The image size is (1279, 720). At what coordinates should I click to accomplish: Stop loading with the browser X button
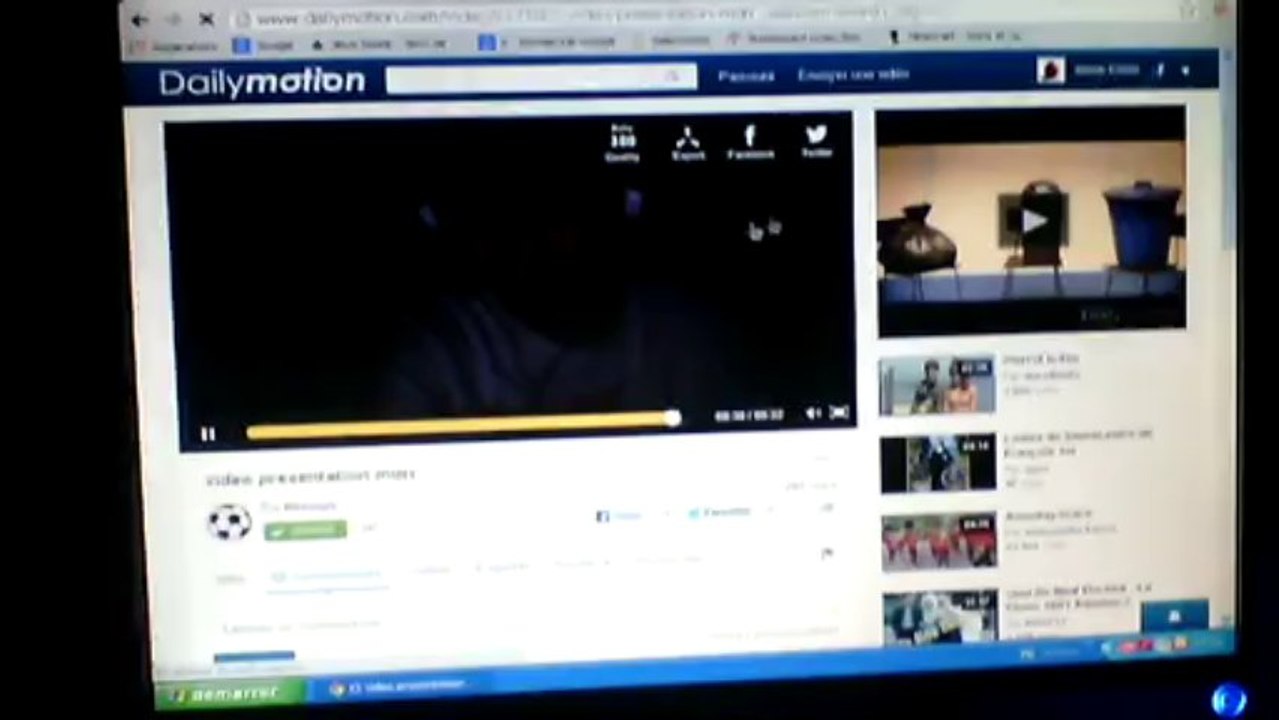(206, 19)
